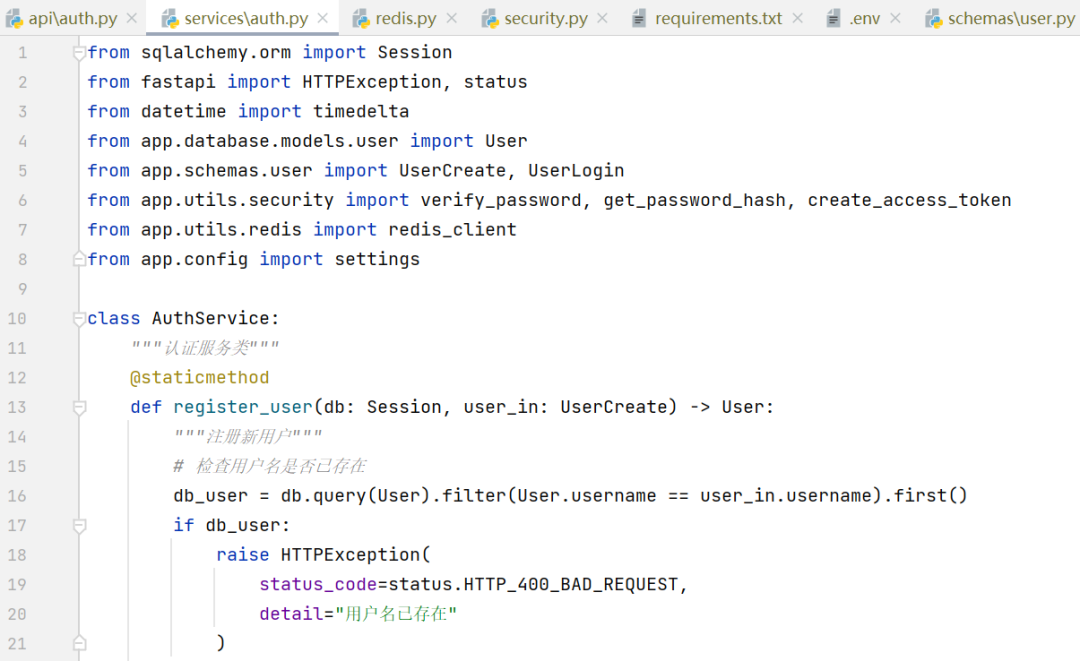Click the file icon on the .env tab
The width and height of the screenshot is (1080, 661).
pyautogui.click(x=832, y=17)
